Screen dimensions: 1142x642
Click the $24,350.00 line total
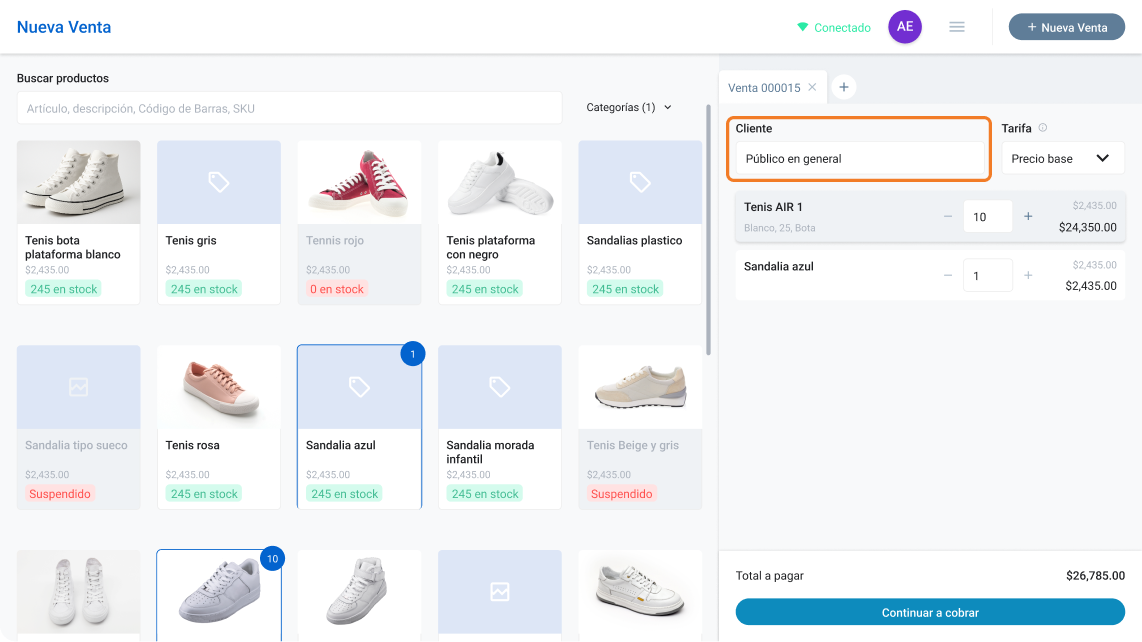1087,227
